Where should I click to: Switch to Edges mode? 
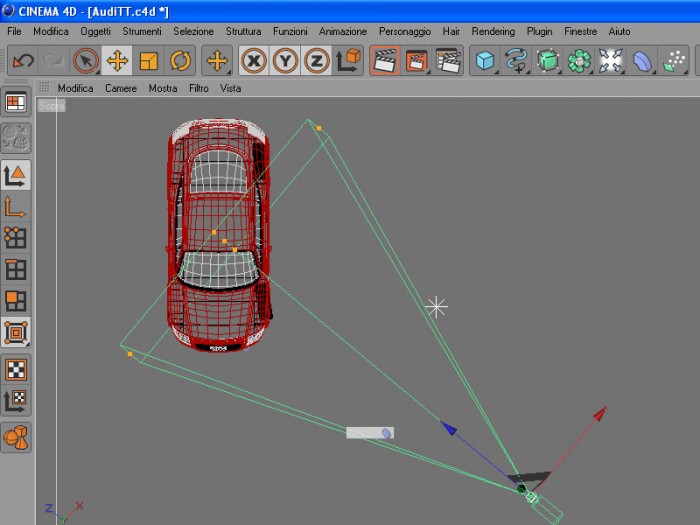pos(16,270)
